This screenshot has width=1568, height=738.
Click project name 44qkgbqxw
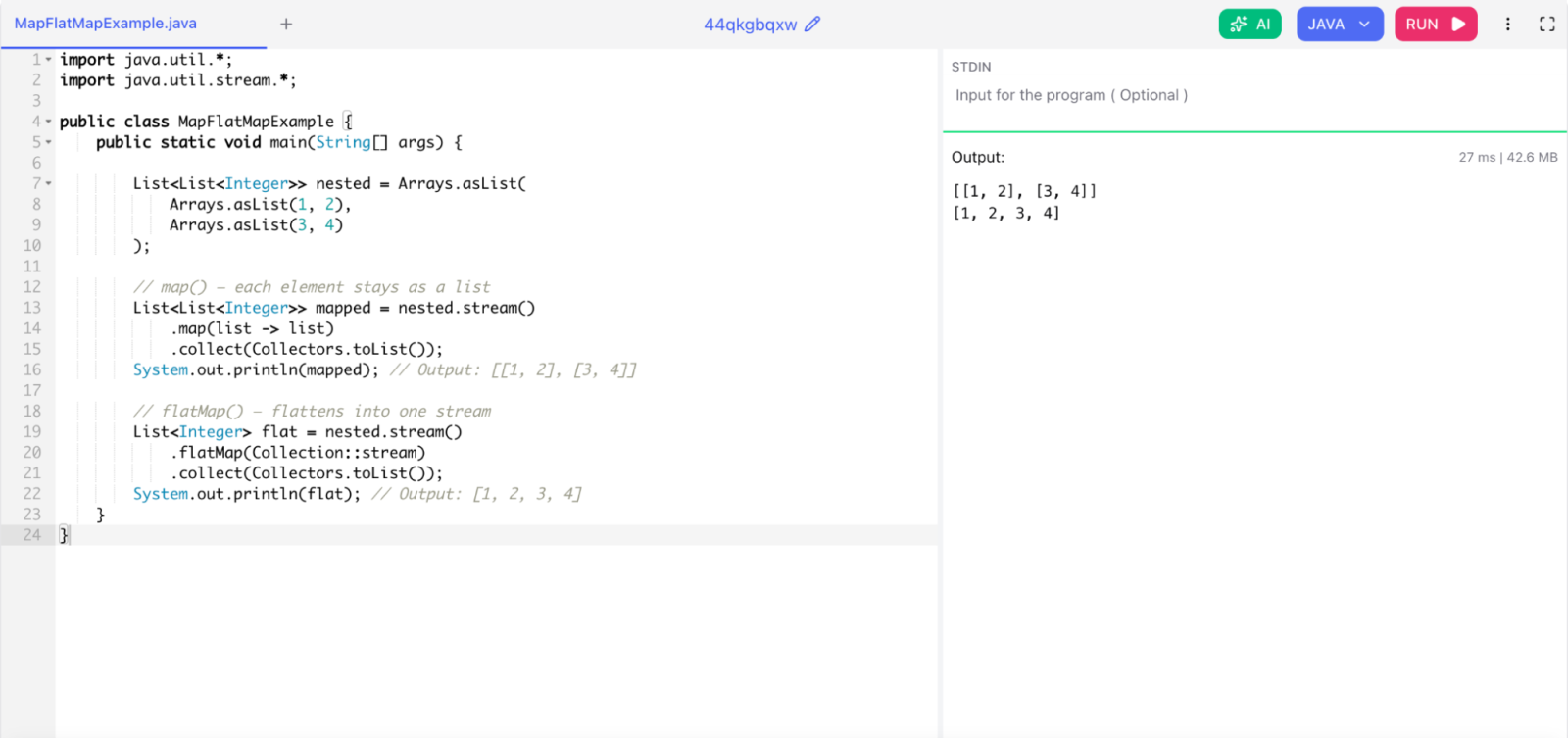[x=750, y=25]
